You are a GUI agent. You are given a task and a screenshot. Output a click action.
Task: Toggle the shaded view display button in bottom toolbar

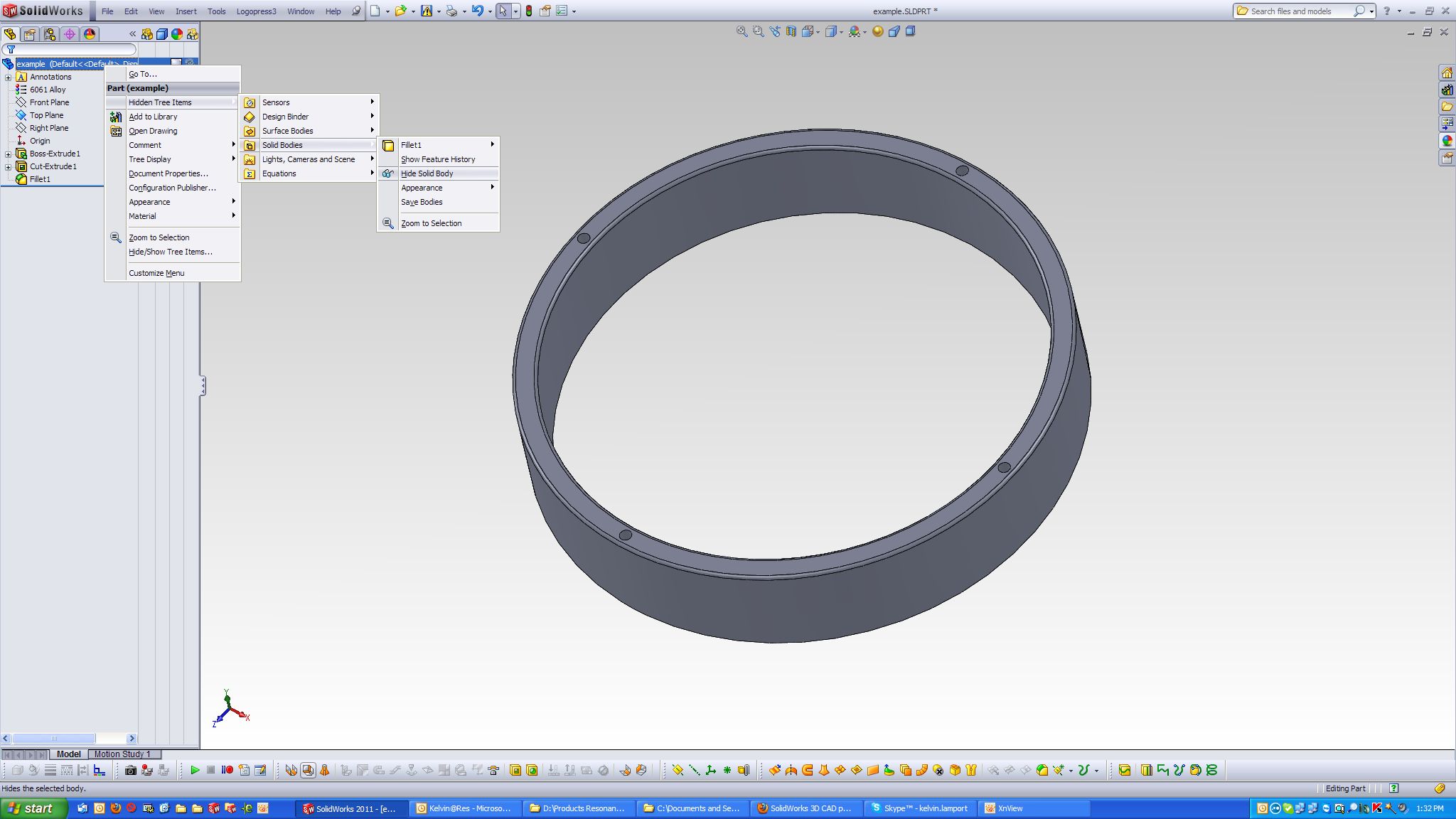(308, 770)
